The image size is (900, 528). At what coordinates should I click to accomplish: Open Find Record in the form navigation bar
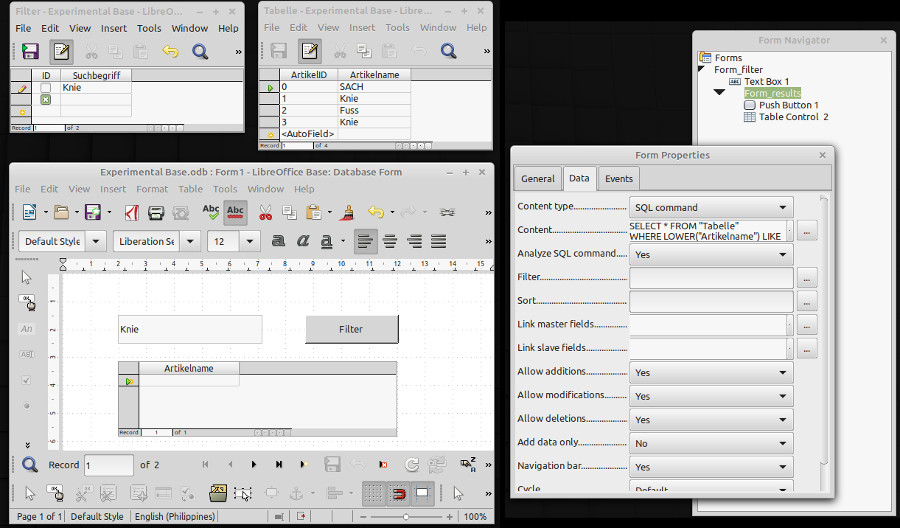30,464
